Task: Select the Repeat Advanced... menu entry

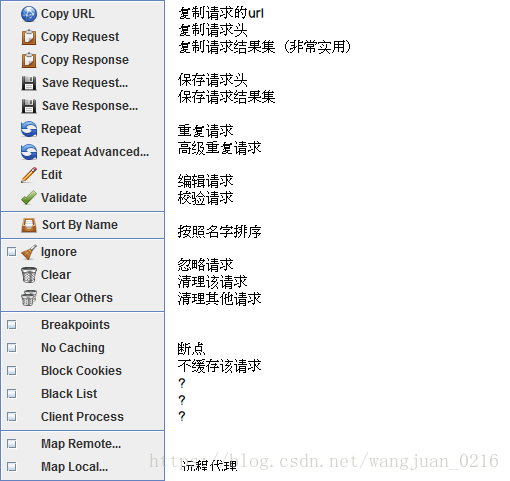Action: click(83, 152)
